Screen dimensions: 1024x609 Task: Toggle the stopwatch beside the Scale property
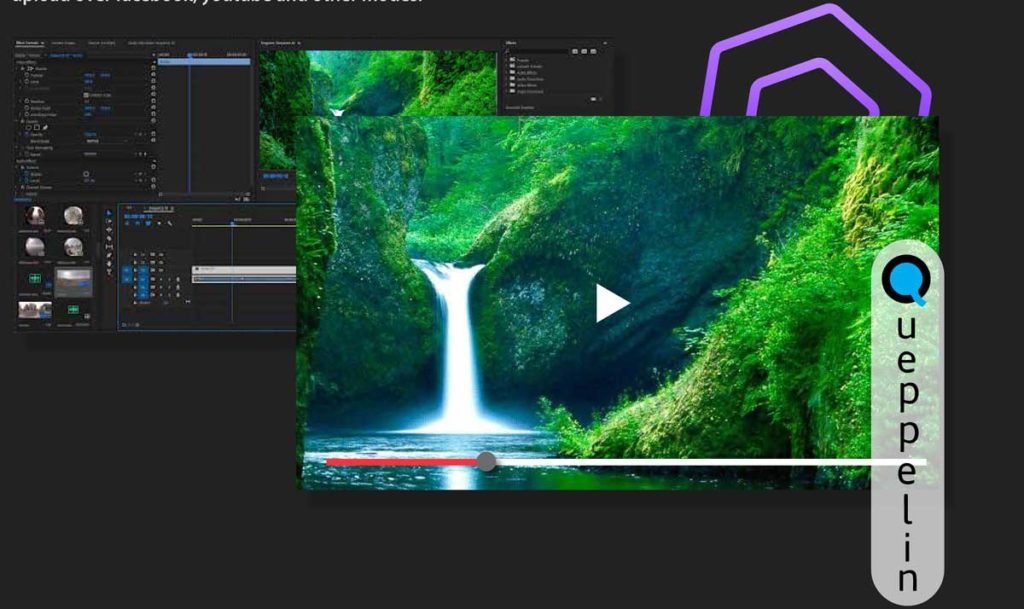[x=26, y=81]
